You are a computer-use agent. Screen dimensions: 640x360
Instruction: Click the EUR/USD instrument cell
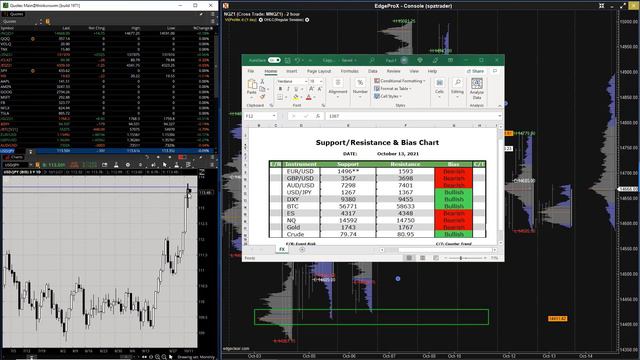click(300, 171)
